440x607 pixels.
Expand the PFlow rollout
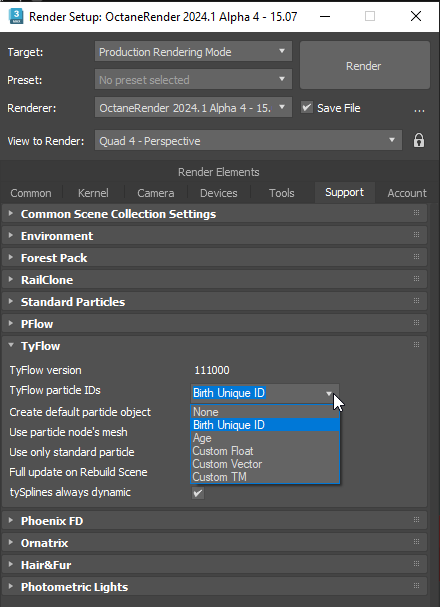coord(11,324)
